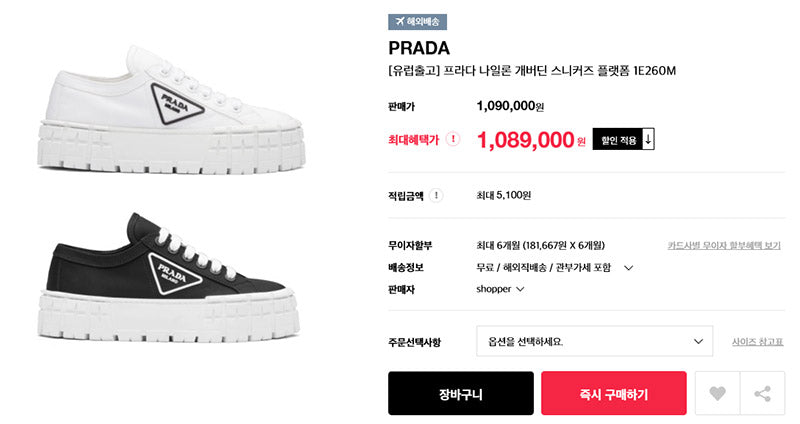Add item to cart with 장바구니
This screenshot has height=424, width=800.
(461, 393)
